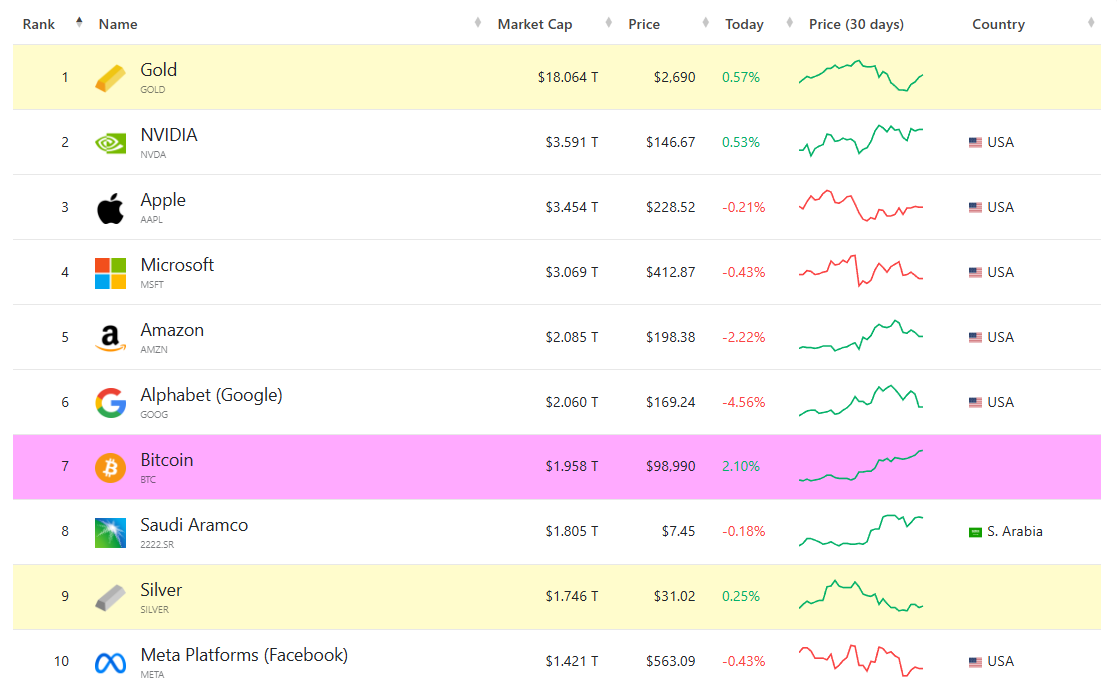The height and width of the screenshot is (693, 1117).
Task: Click the S. Arabia country flag
Action: coord(975,532)
